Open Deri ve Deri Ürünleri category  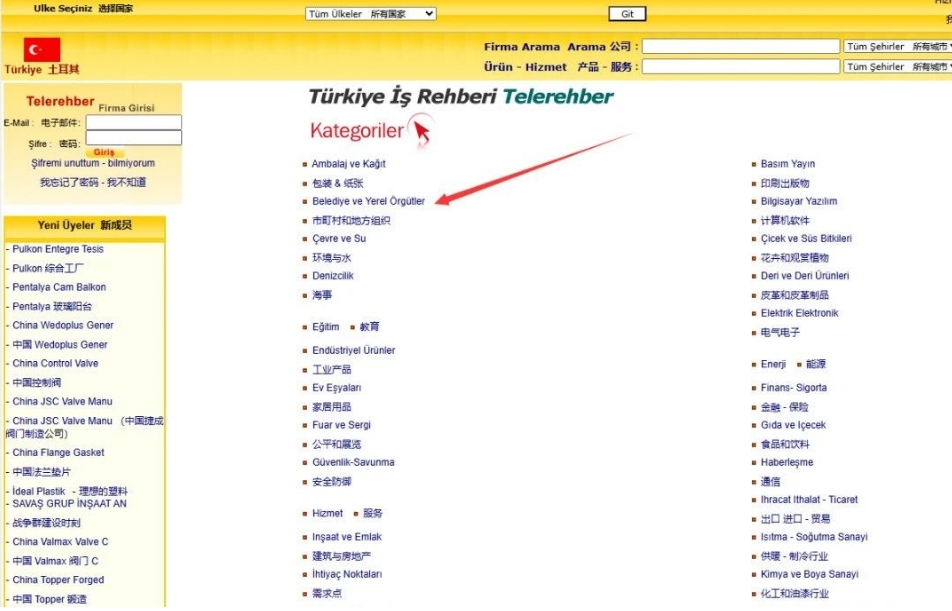click(805, 276)
